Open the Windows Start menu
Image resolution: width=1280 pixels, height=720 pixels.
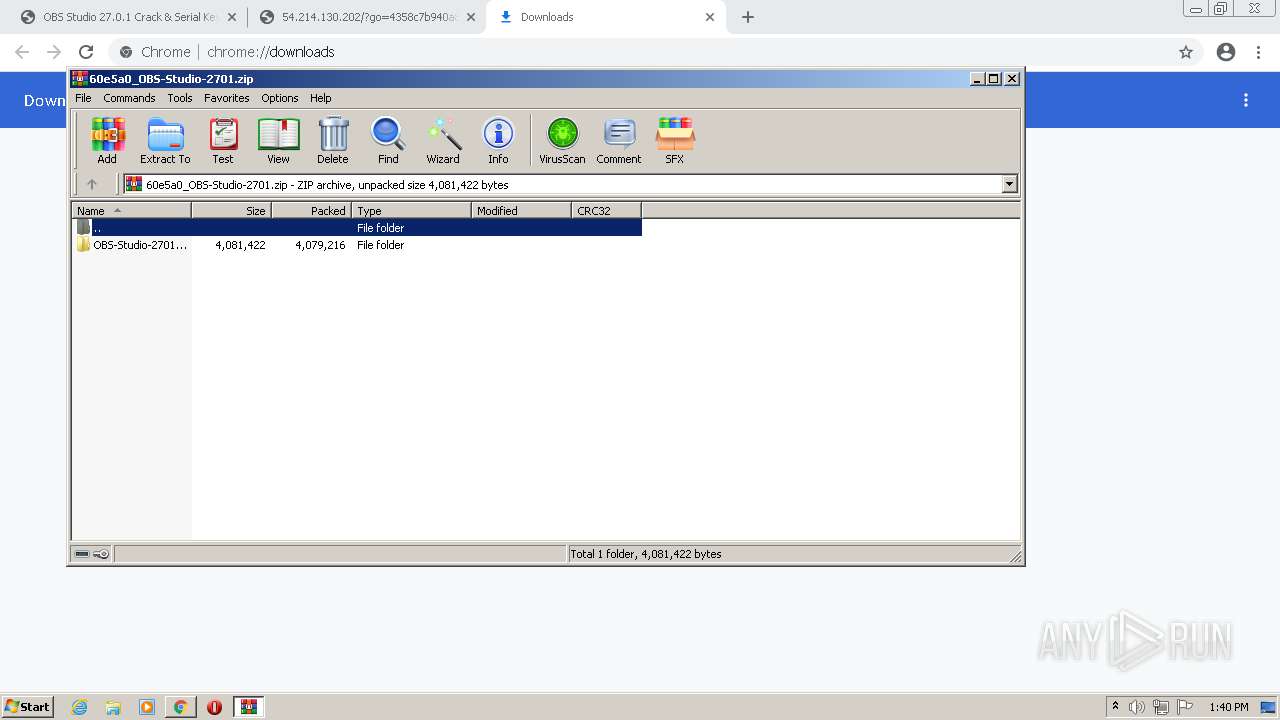28,706
